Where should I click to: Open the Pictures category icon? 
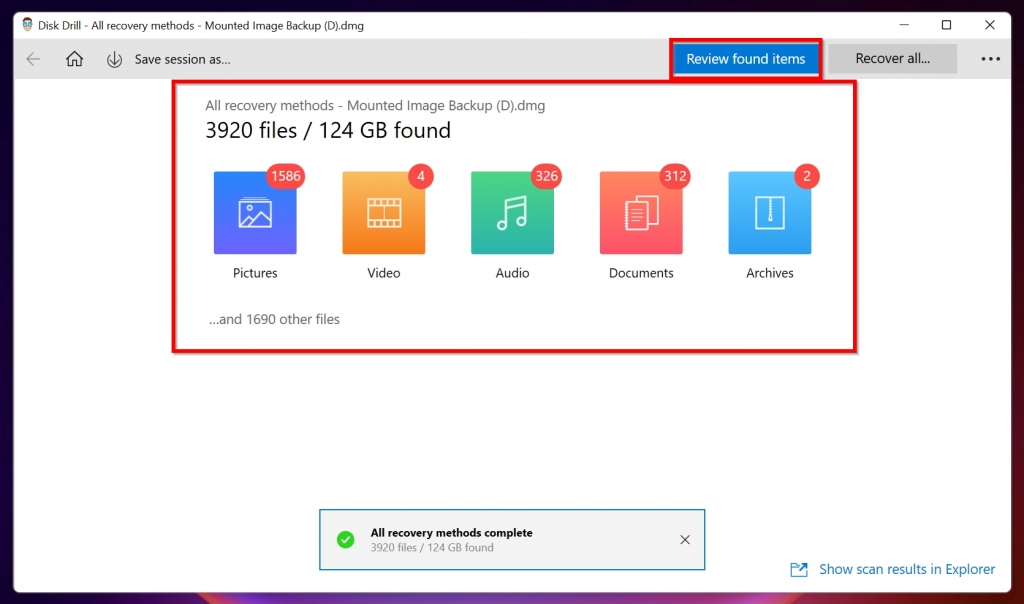[x=255, y=211]
